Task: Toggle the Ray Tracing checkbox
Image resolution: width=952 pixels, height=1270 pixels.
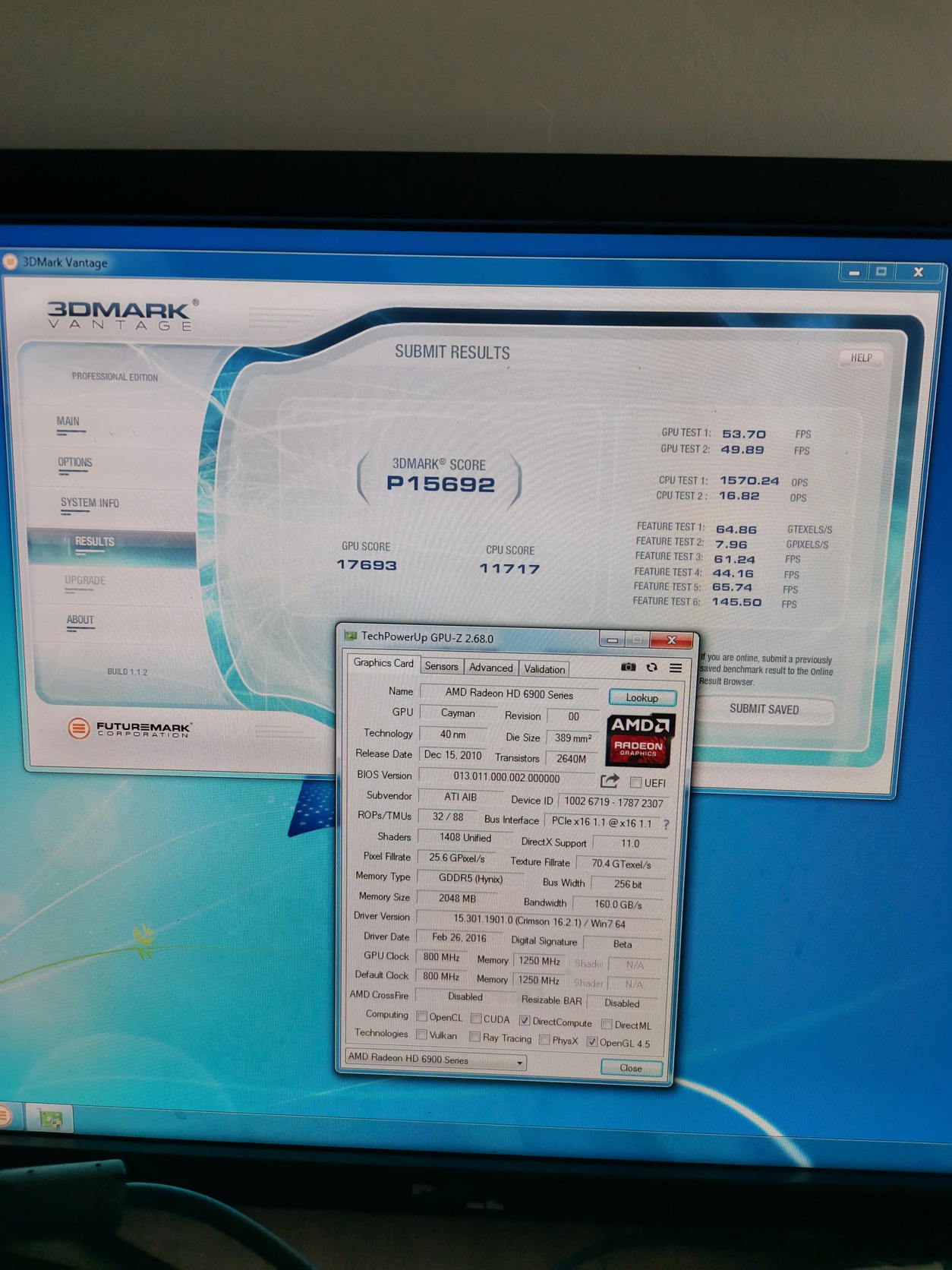Action: [x=474, y=1037]
